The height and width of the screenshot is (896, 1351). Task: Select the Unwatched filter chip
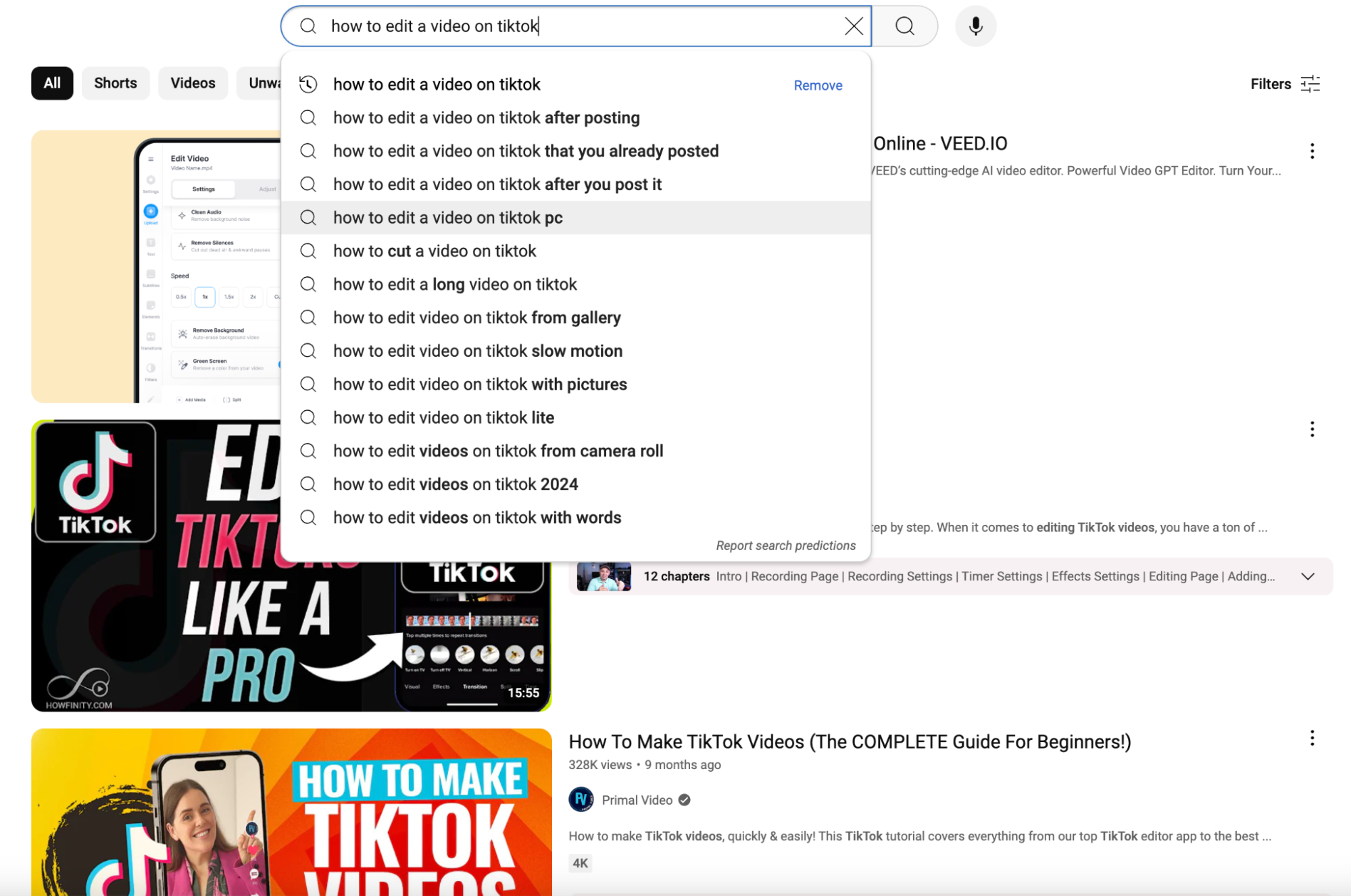pyautogui.click(x=260, y=83)
